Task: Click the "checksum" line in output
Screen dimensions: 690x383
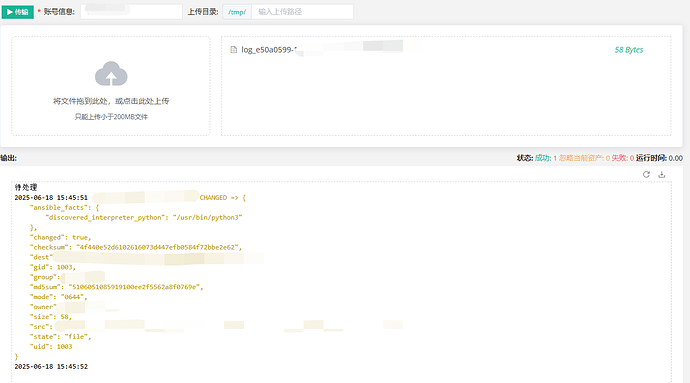Action: tap(136, 247)
